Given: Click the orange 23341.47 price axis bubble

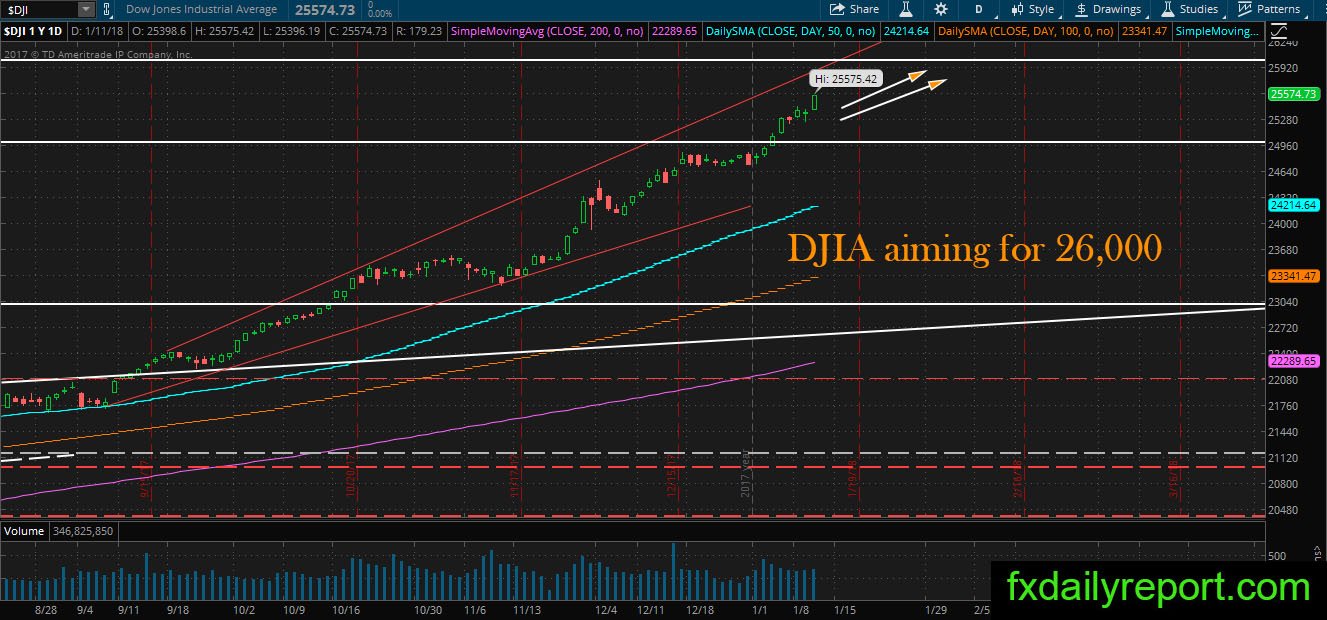Looking at the screenshot, I should 1294,276.
